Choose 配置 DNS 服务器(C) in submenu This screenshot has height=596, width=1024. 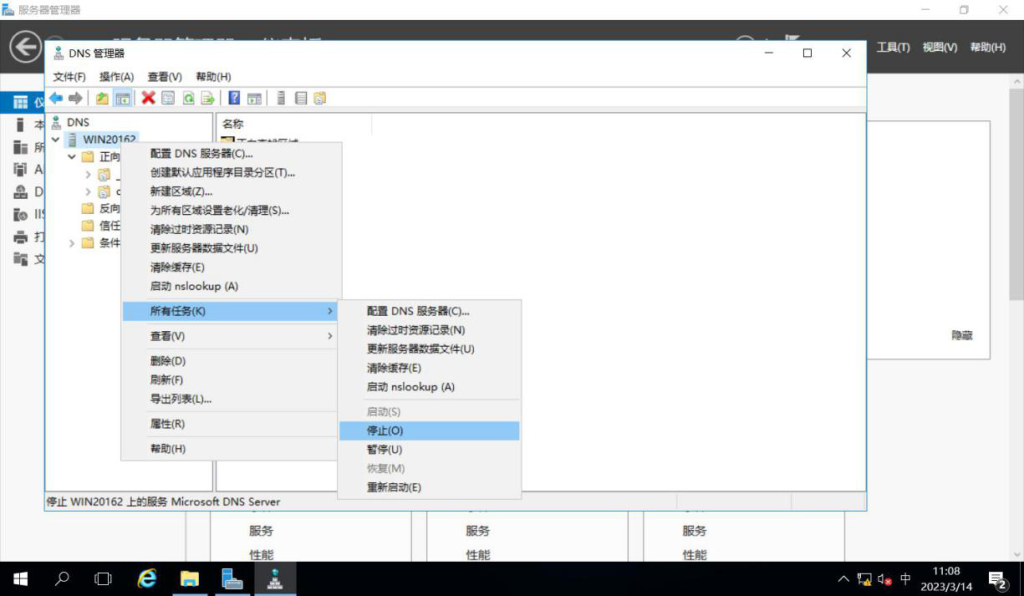point(429,311)
